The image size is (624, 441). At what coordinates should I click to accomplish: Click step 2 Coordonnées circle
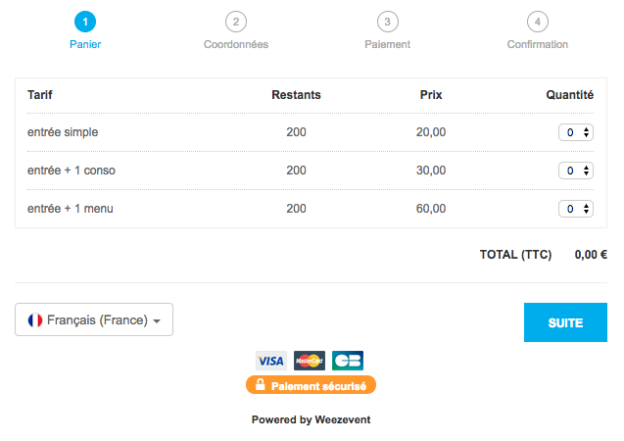[x=235, y=21]
